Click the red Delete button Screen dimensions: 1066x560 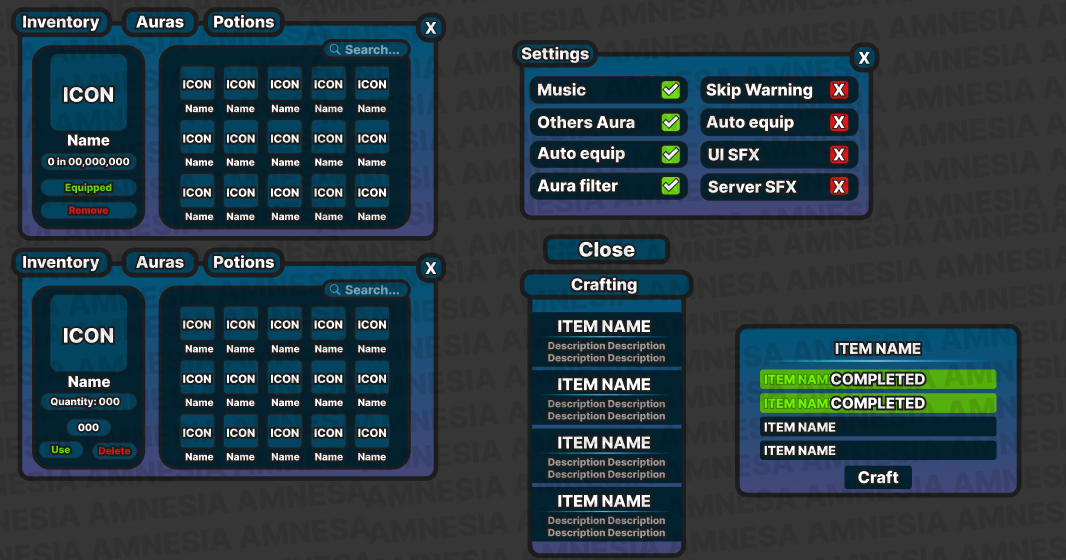[x=114, y=451]
